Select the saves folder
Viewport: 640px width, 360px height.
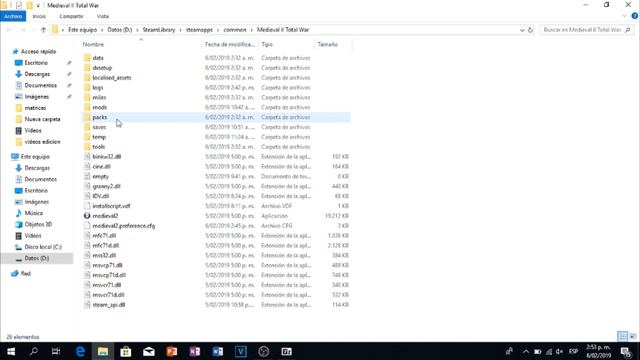(99, 127)
